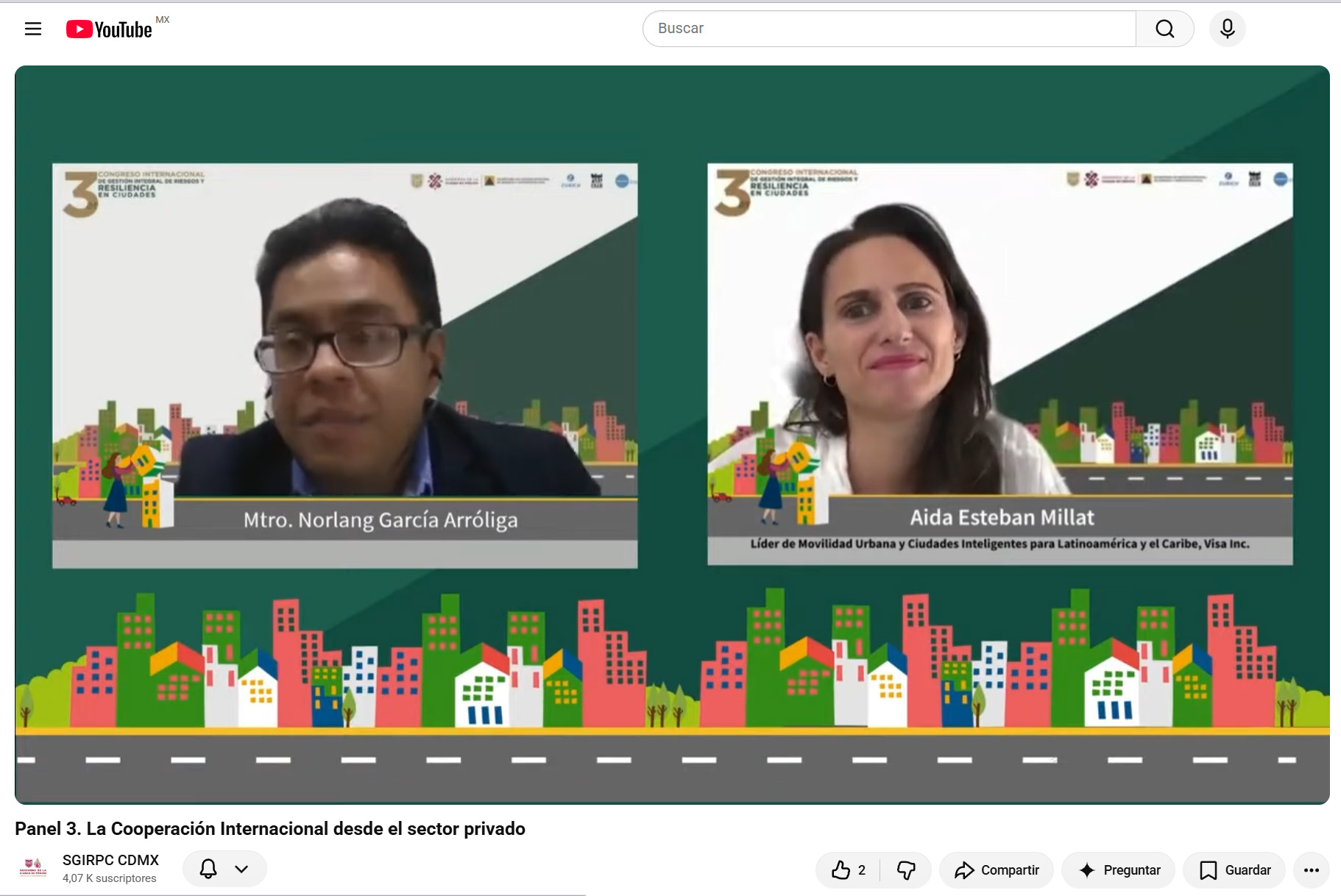This screenshot has height=896, width=1341.
Task: Like the video with thumbs up
Action: coord(848,870)
